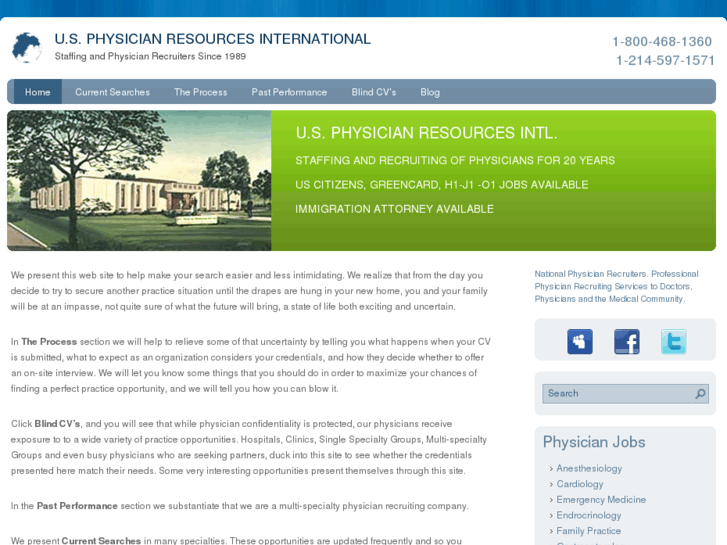Image resolution: width=727 pixels, height=545 pixels.
Task: Click the National Physician Recruiters sidebar blurb
Action: [616, 287]
